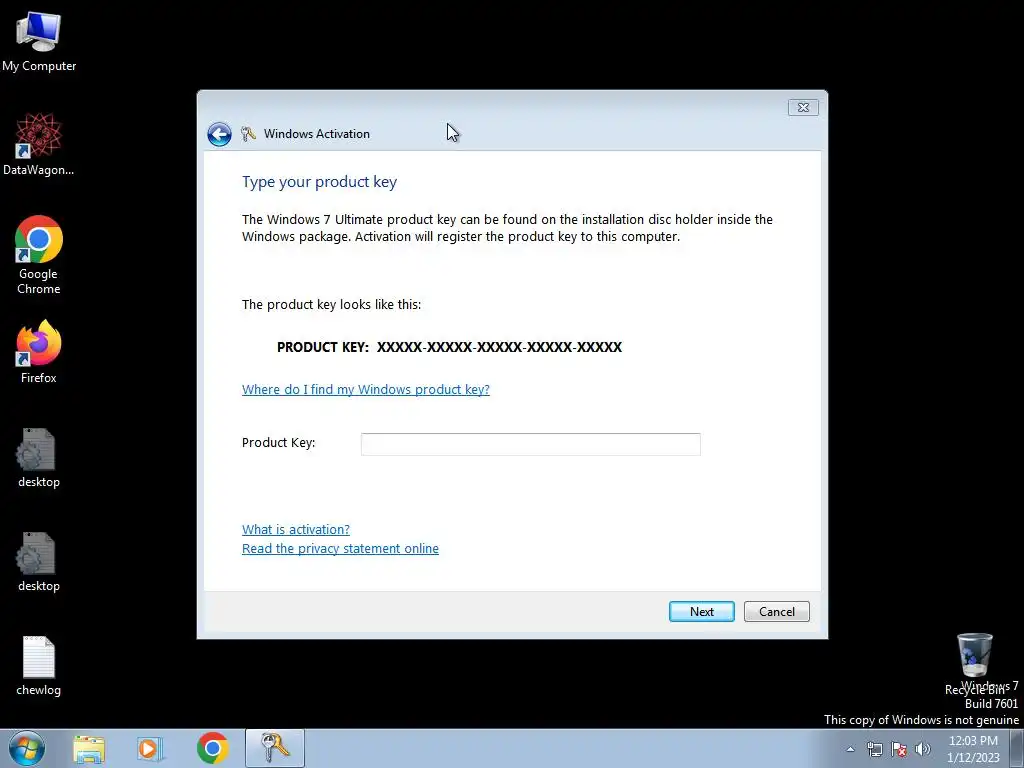Image resolution: width=1024 pixels, height=768 pixels.
Task: Click the Windows Activation keys icon in title
Action: coord(248,134)
